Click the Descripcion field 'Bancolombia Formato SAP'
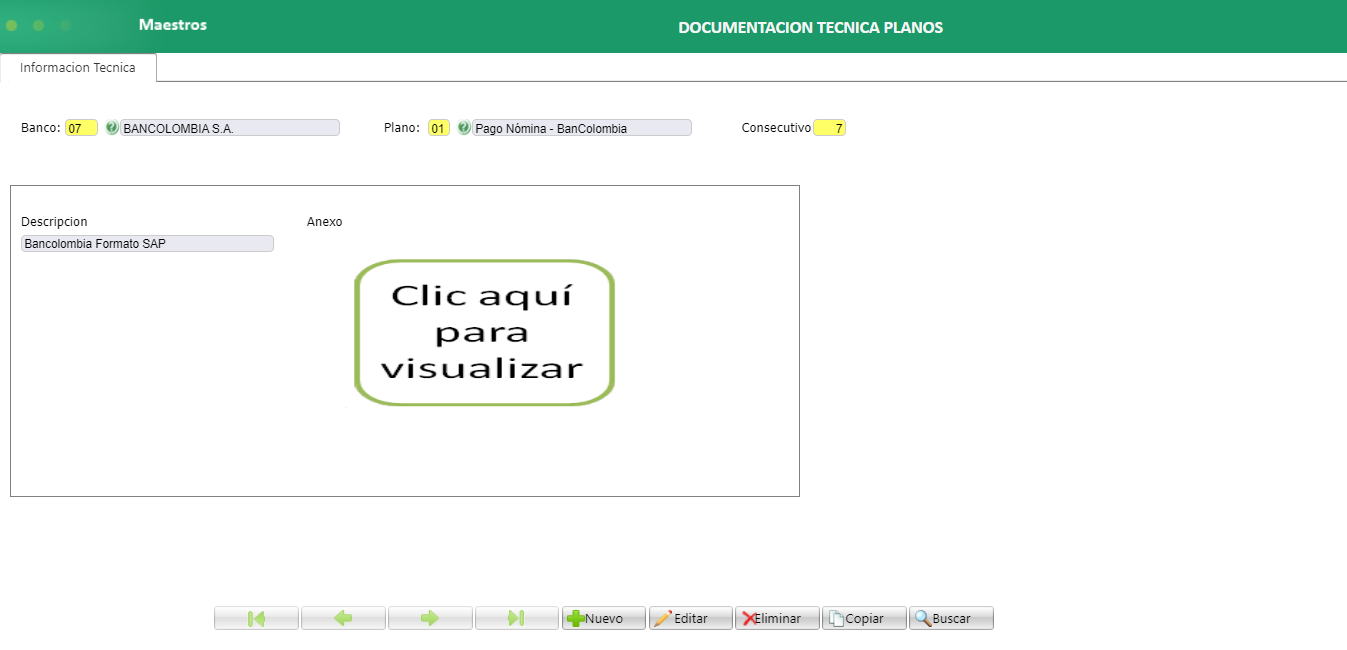Viewport: 1347px width, 650px height. click(x=147, y=243)
